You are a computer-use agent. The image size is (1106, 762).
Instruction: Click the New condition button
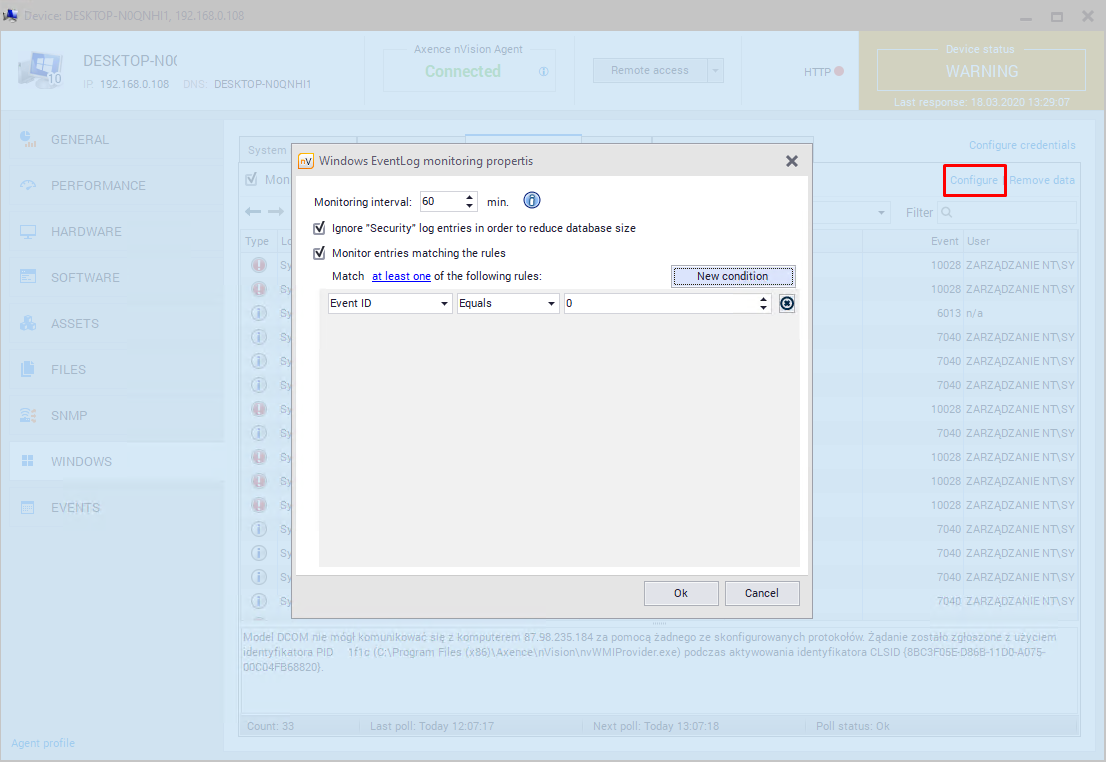click(732, 276)
